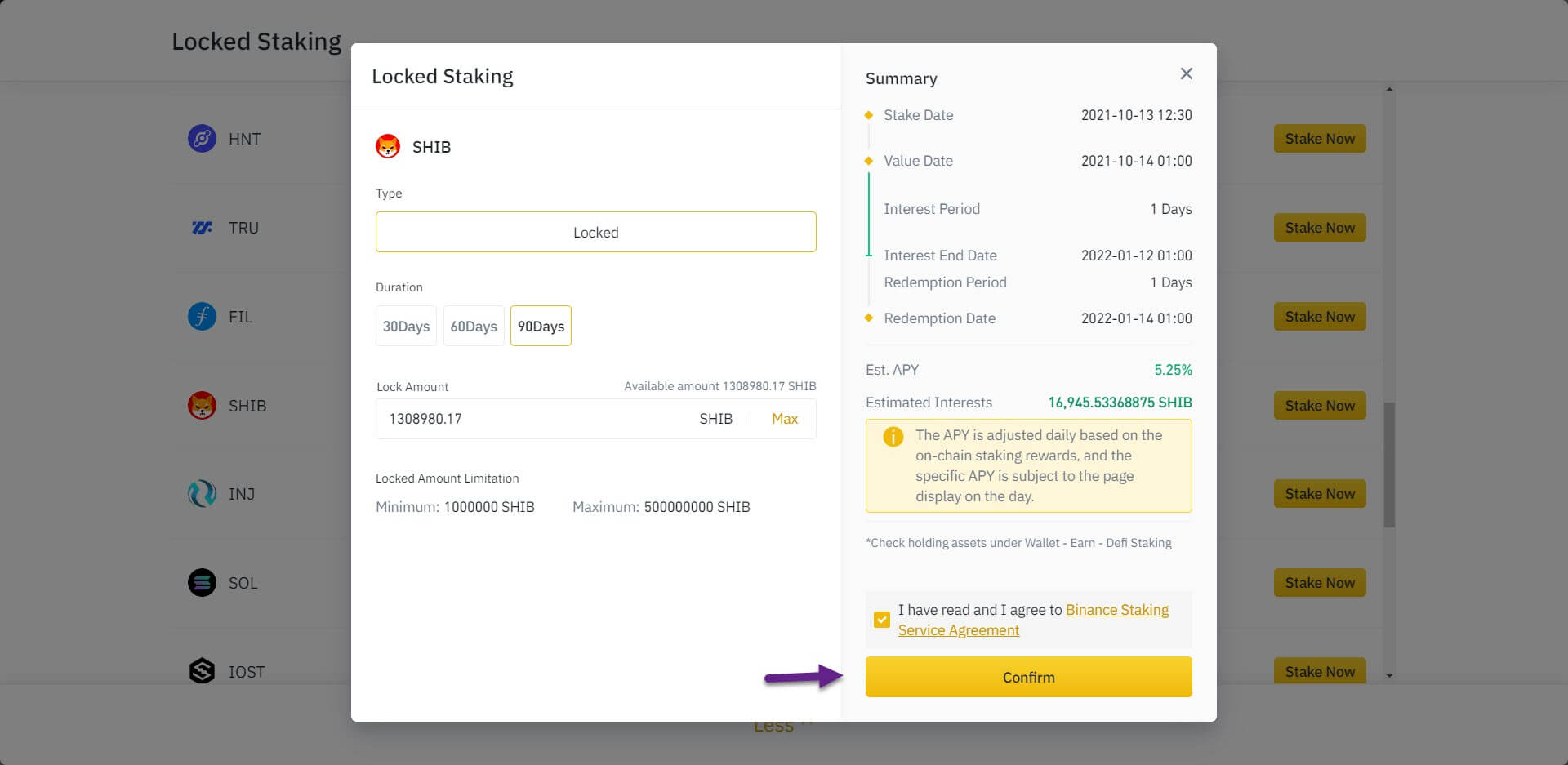Click Stake Now for IOST
The image size is (1568, 765).
point(1320,671)
